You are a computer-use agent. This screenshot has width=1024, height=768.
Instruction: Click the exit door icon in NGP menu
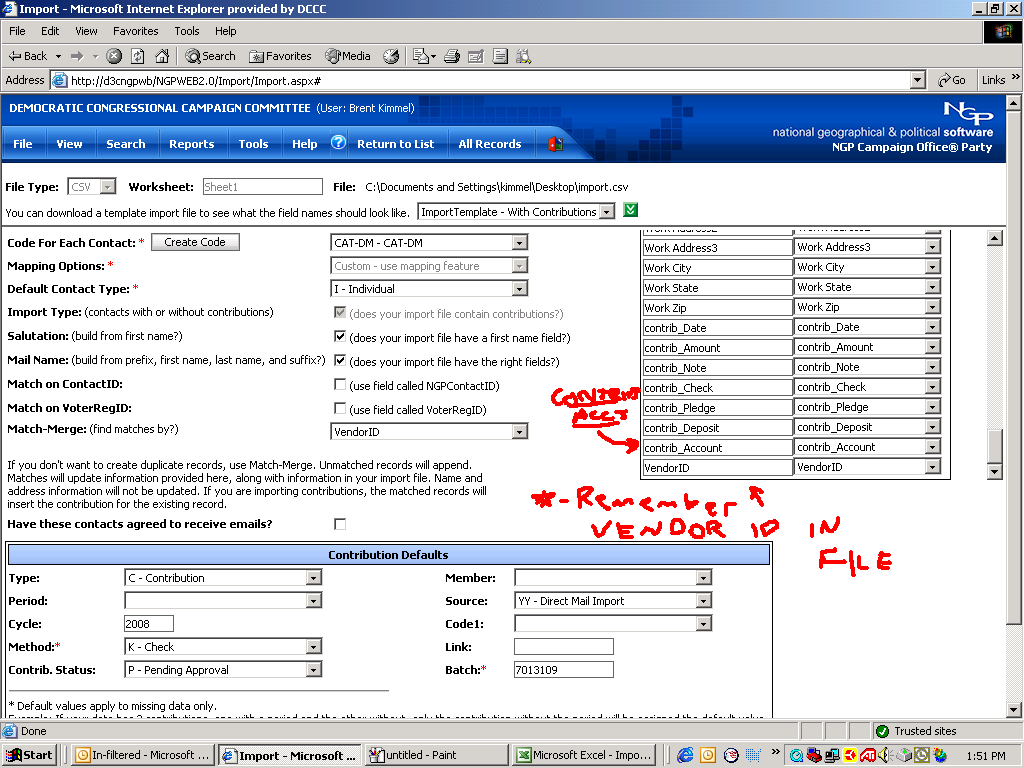pos(555,144)
